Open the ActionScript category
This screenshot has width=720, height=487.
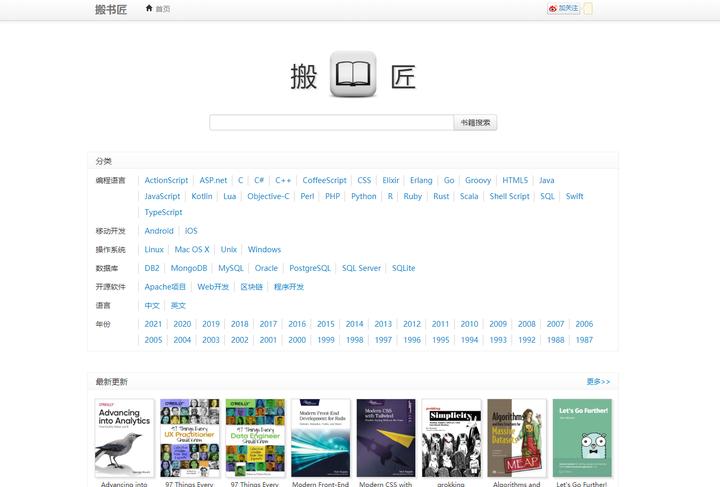click(x=166, y=180)
